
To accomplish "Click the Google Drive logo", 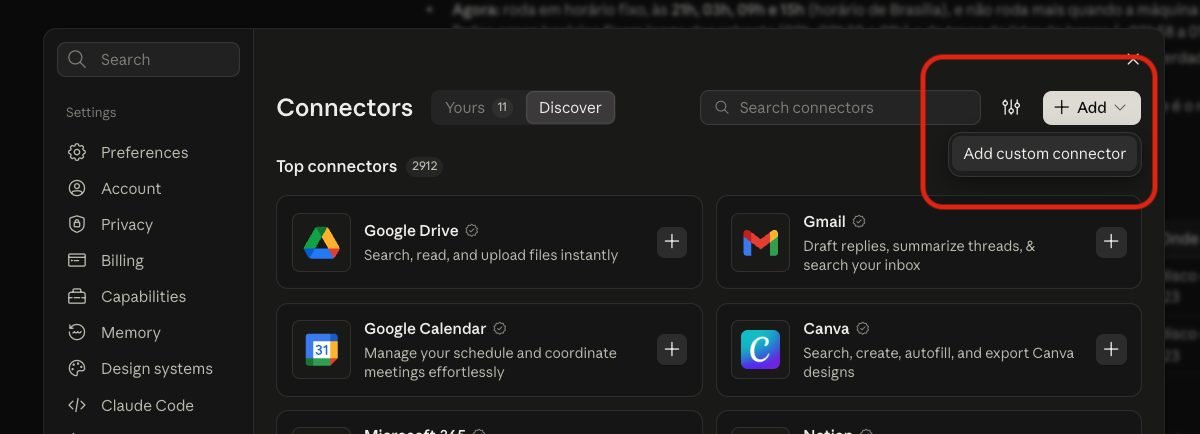I will click(x=321, y=242).
